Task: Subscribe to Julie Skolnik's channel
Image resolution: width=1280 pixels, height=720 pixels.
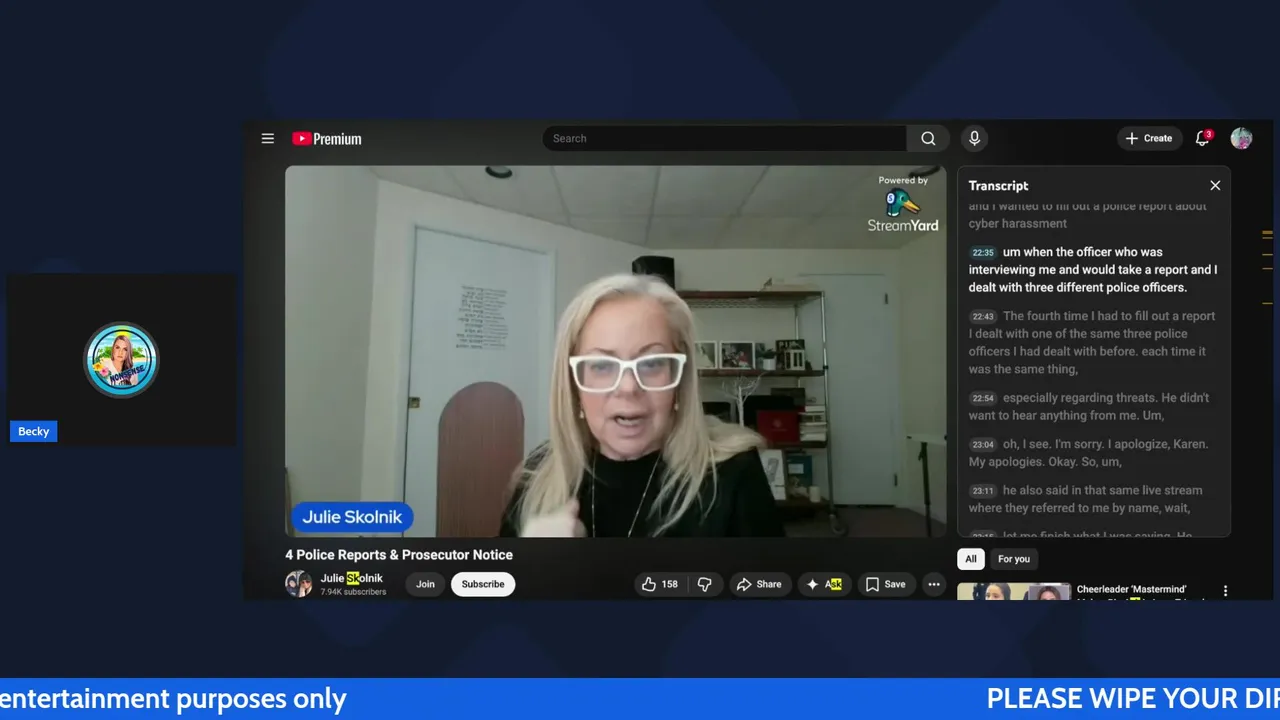Action: [483, 584]
